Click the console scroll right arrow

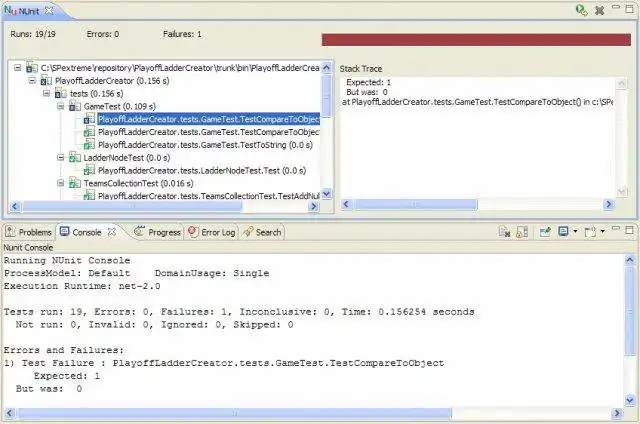coord(617,413)
